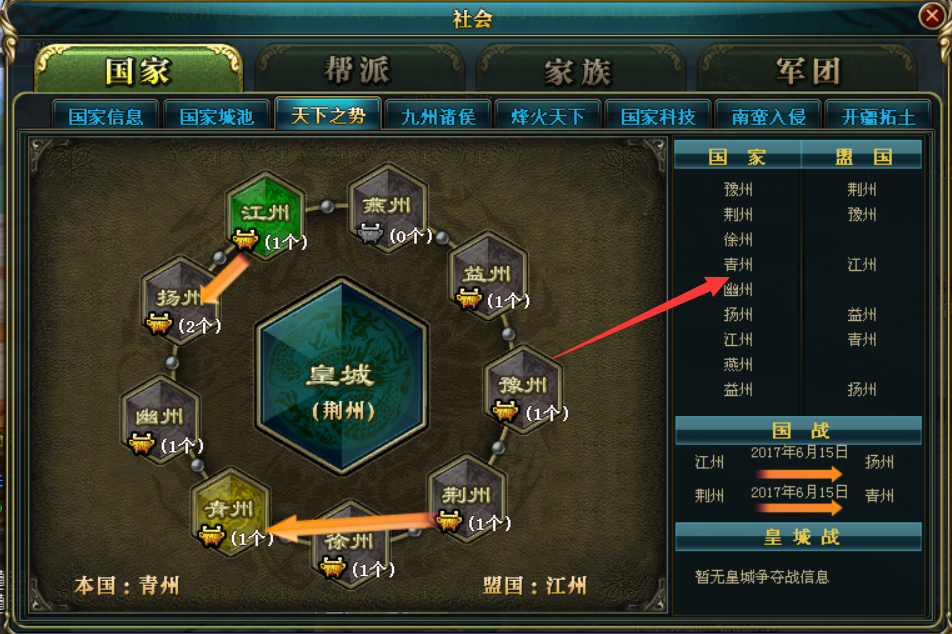Switch to the 帮派 main tab
The height and width of the screenshot is (634, 952).
tap(359, 70)
